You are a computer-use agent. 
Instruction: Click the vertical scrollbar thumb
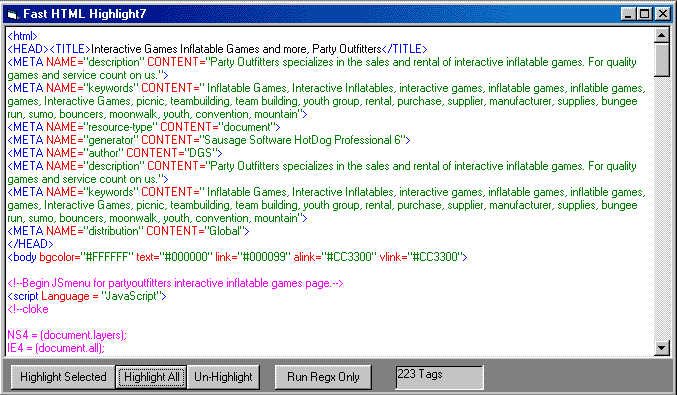[661, 60]
